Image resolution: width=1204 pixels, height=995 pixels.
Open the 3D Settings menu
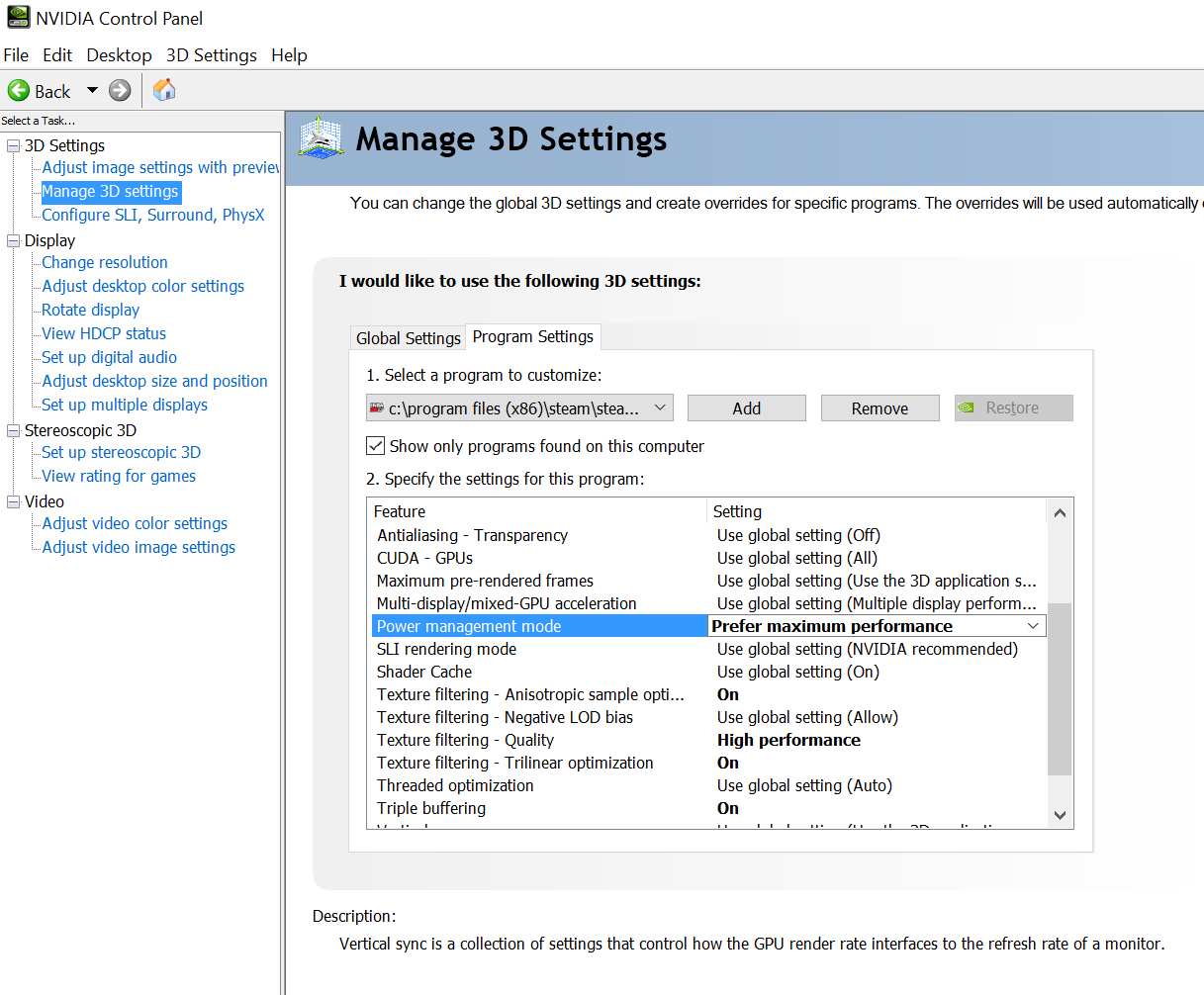coord(212,55)
